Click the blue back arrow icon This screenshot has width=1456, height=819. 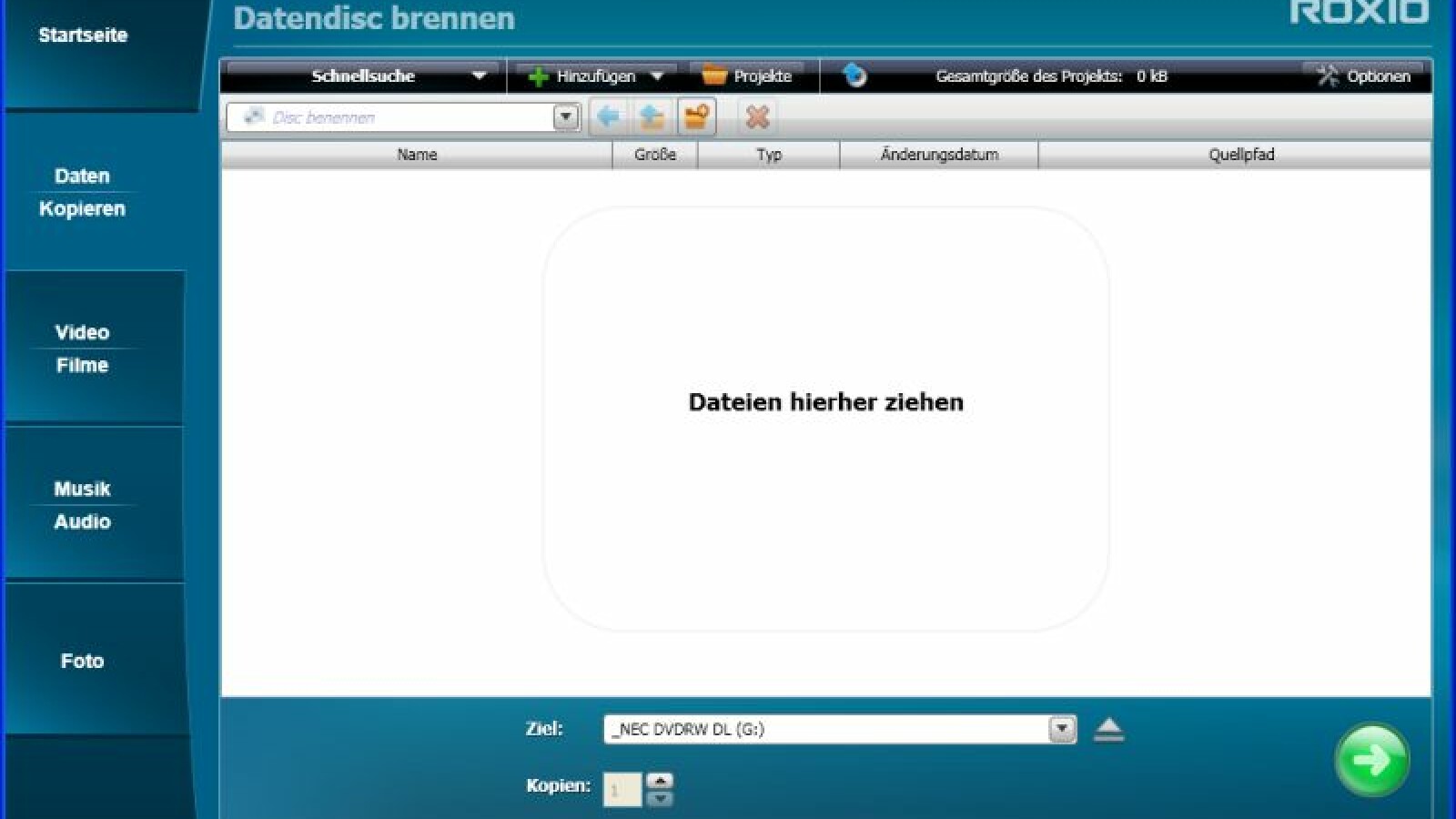click(x=608, y=117)
